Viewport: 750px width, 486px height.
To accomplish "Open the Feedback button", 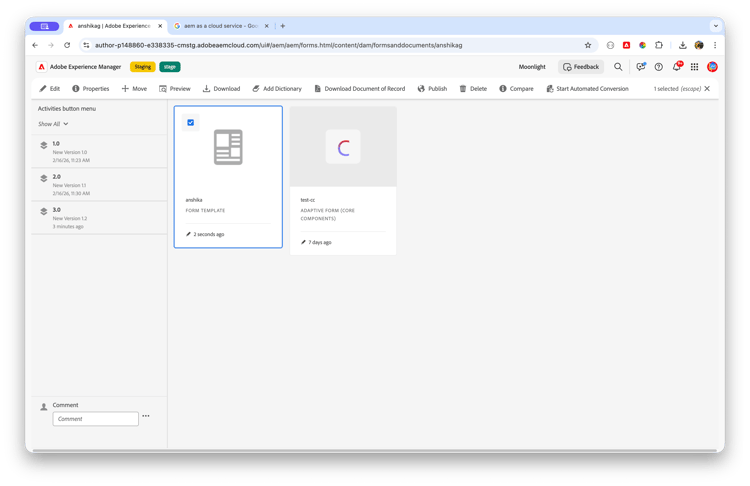I will pos(581,67).
